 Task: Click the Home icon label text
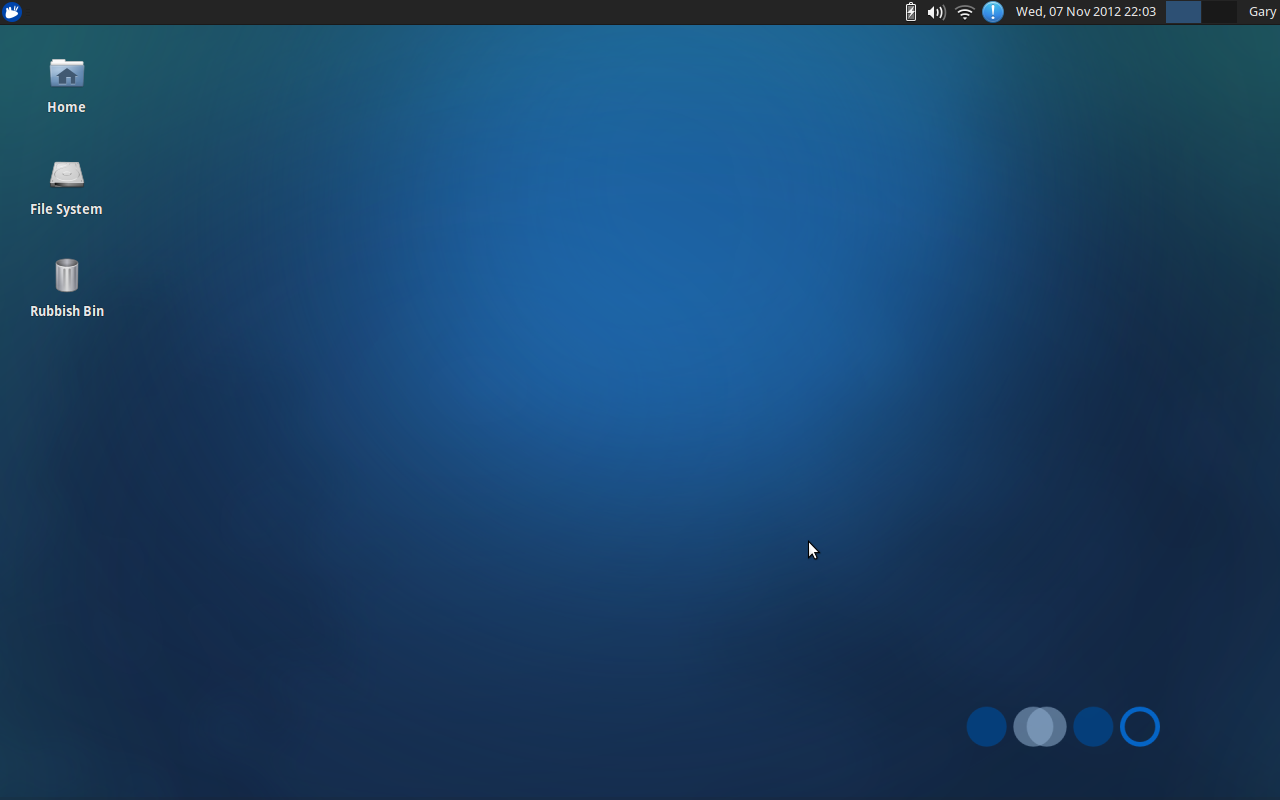click(66, 107)
